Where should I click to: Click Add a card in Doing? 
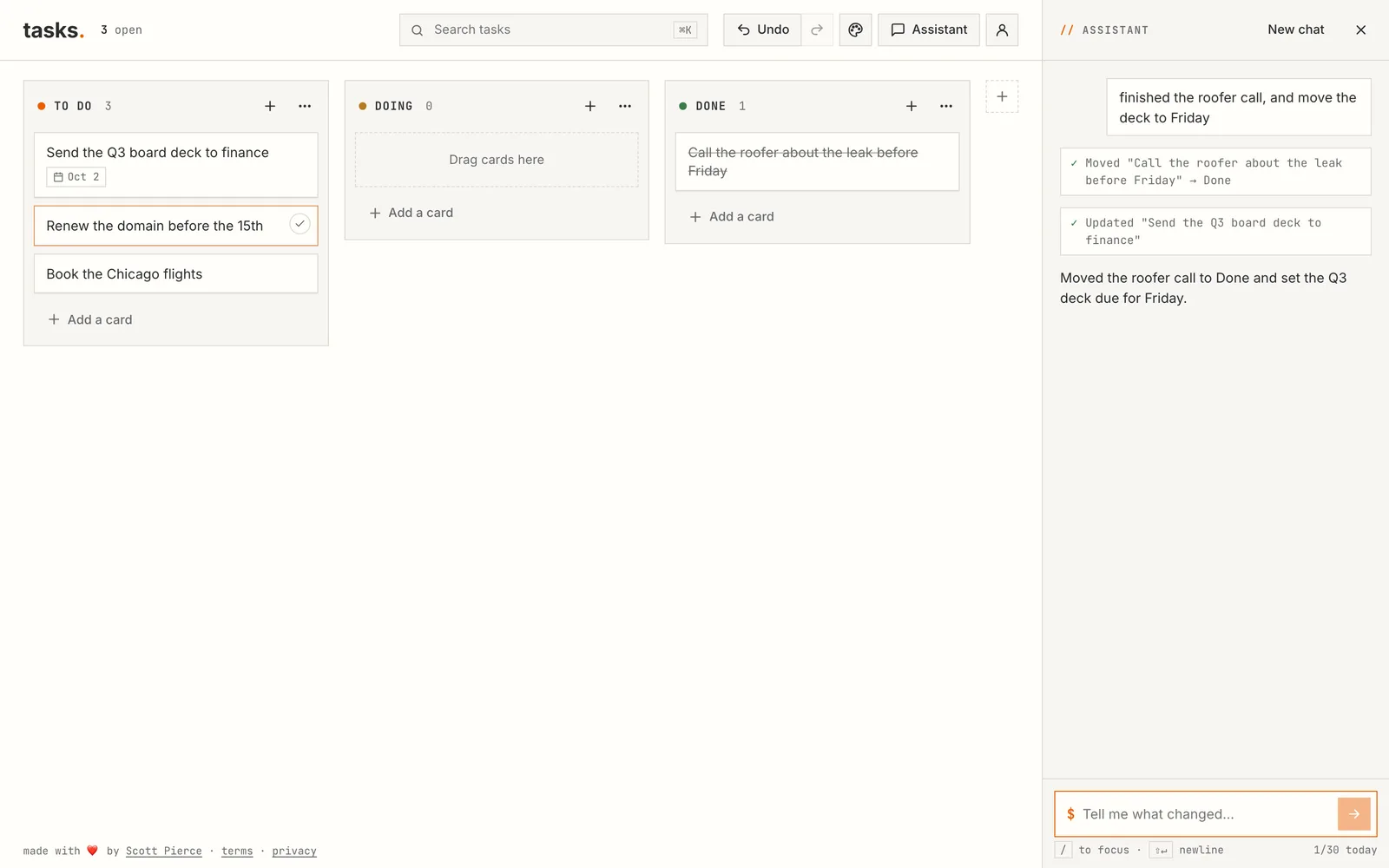(411, 213)
